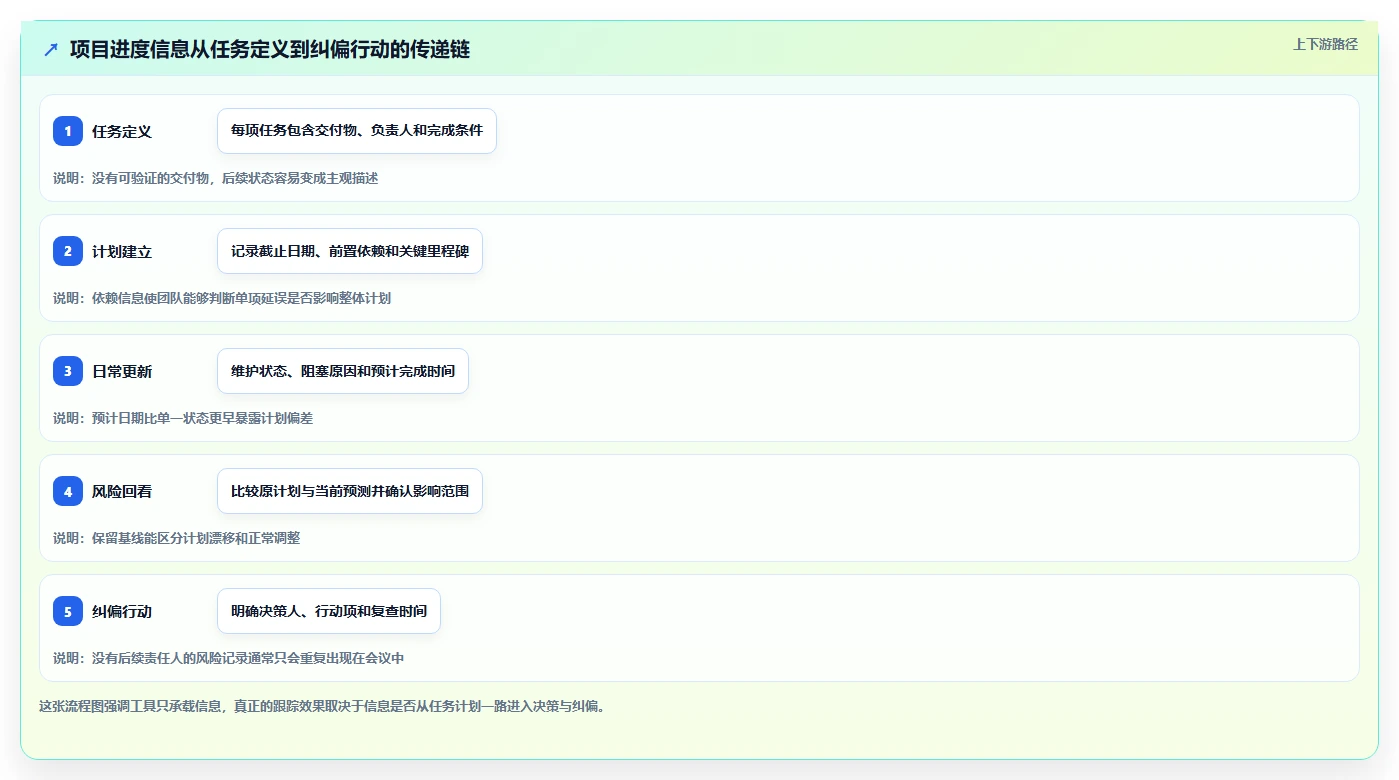The image size is (1399, 780).
Task: Select the 纠偏行动 step label
Action: tap(122, 611)
